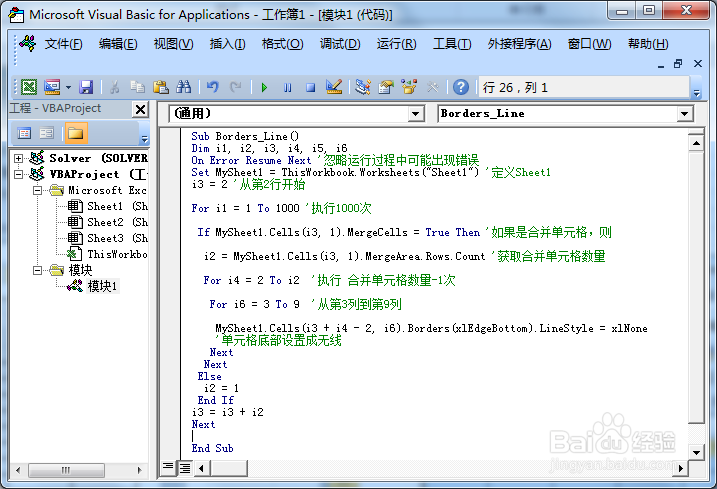
Task: Click the 'Sub Borders_Line()' code line
Action: (x=245, y=136)
